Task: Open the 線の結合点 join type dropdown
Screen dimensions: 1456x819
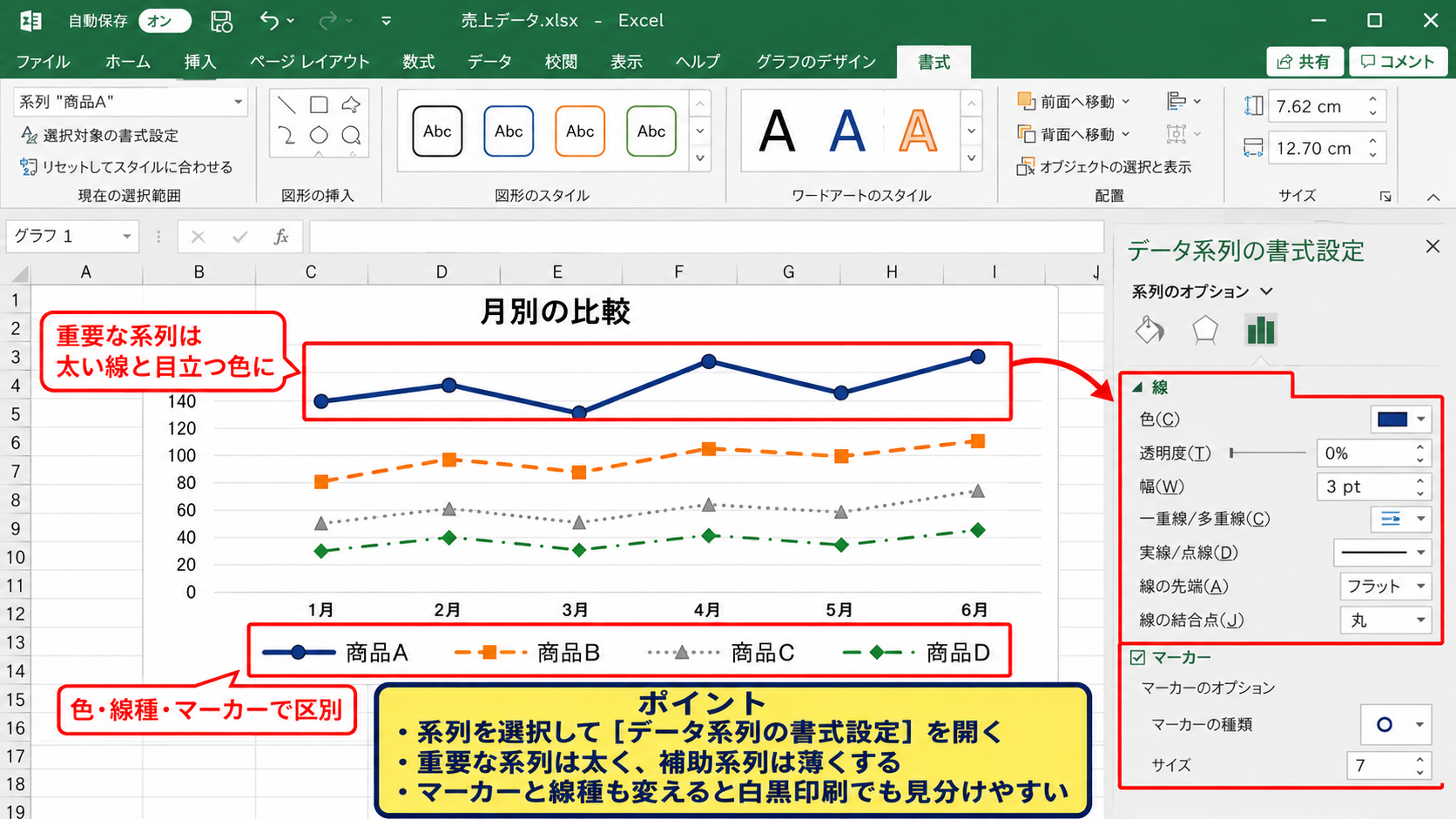Action: [x=1385, y=621]
